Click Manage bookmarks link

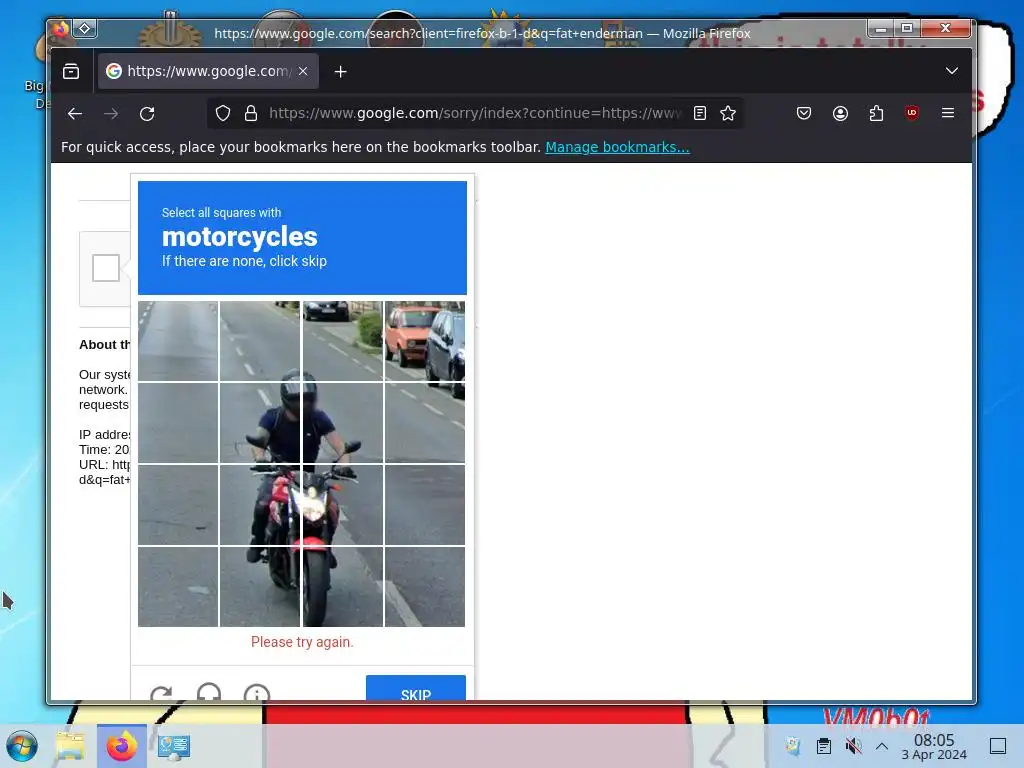(x=617, y=147)
